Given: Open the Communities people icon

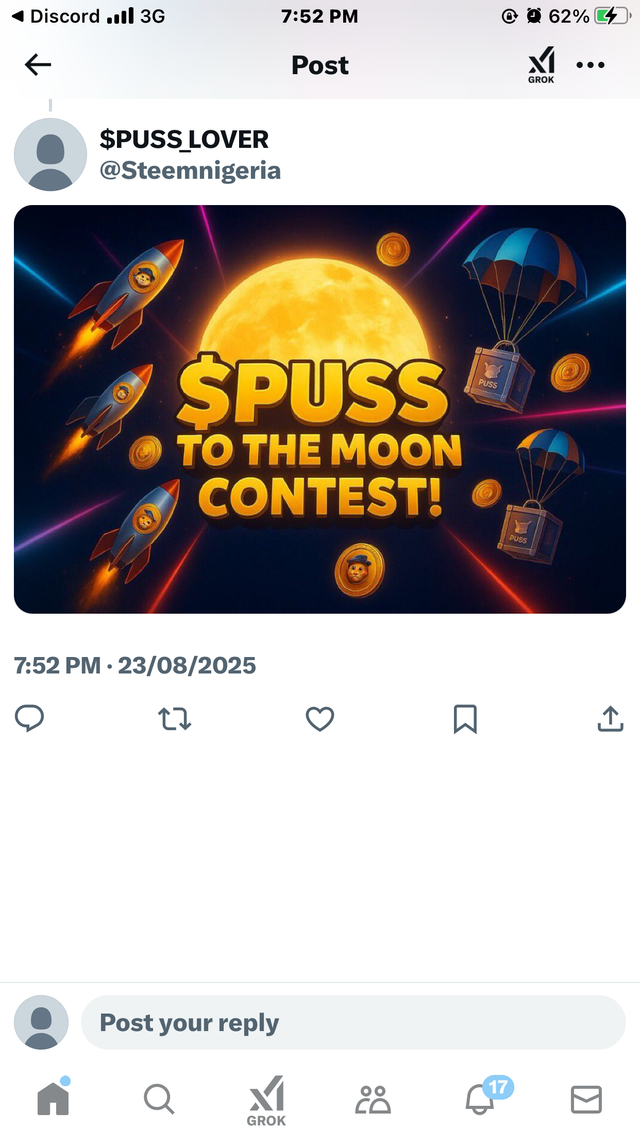Looking at the screenshot, I should pos(373,1100).
